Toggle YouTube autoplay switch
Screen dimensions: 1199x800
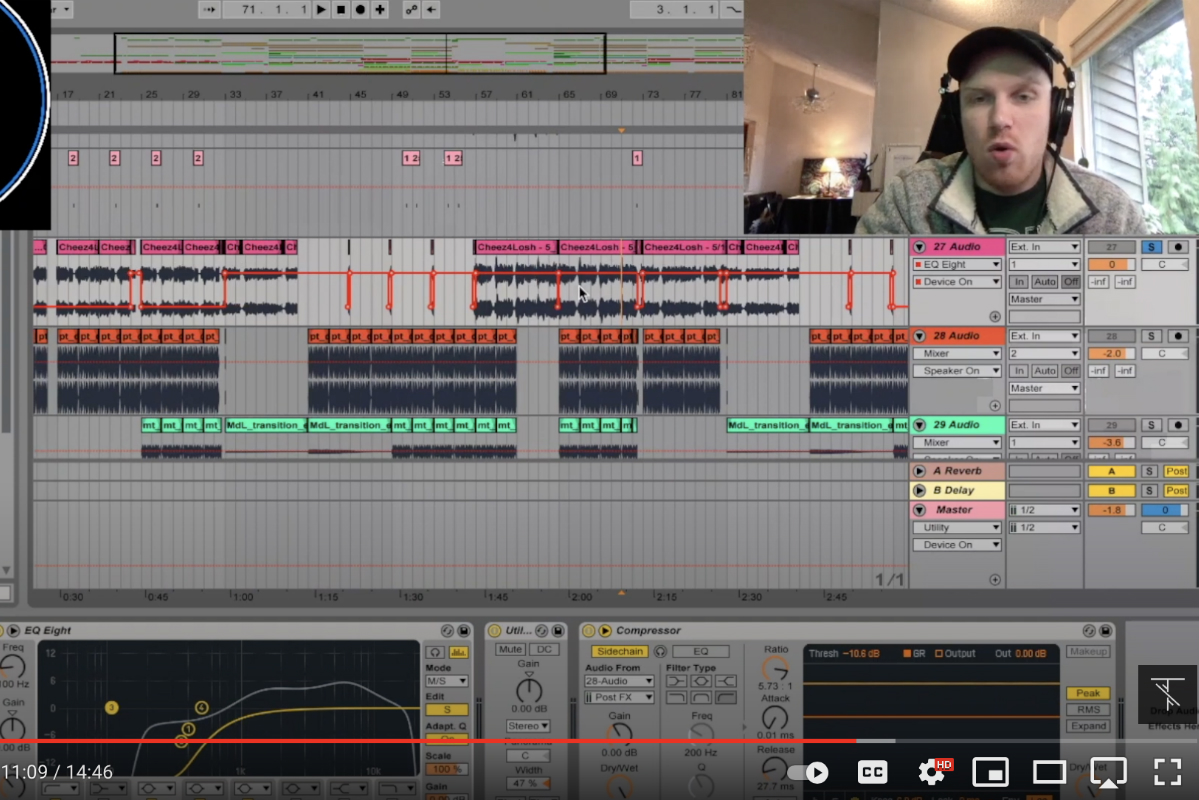(x=808, y=772)
